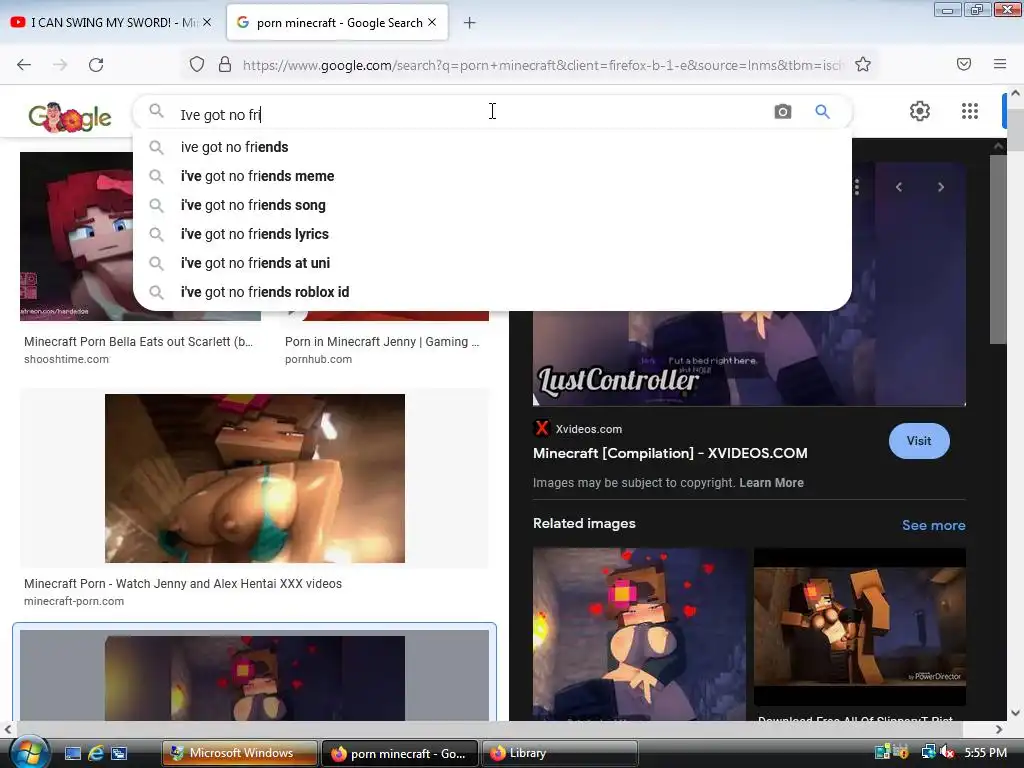
Task: Open the tracking protection shield icon
Action: 197,65
